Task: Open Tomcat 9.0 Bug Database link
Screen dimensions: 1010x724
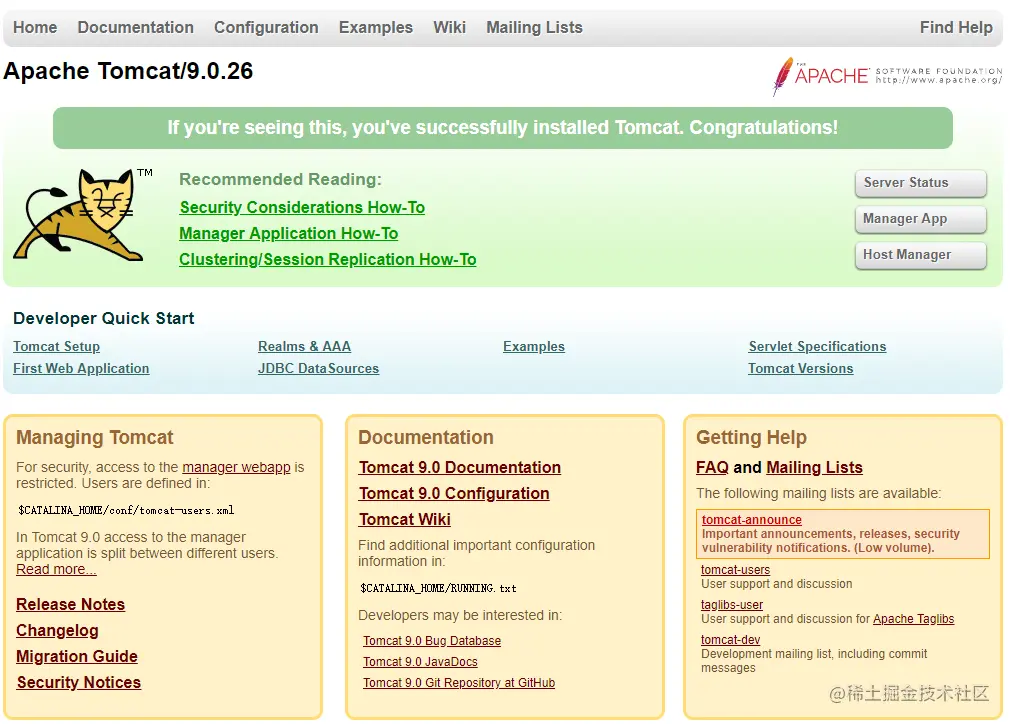Action: (x=432, y=641)
